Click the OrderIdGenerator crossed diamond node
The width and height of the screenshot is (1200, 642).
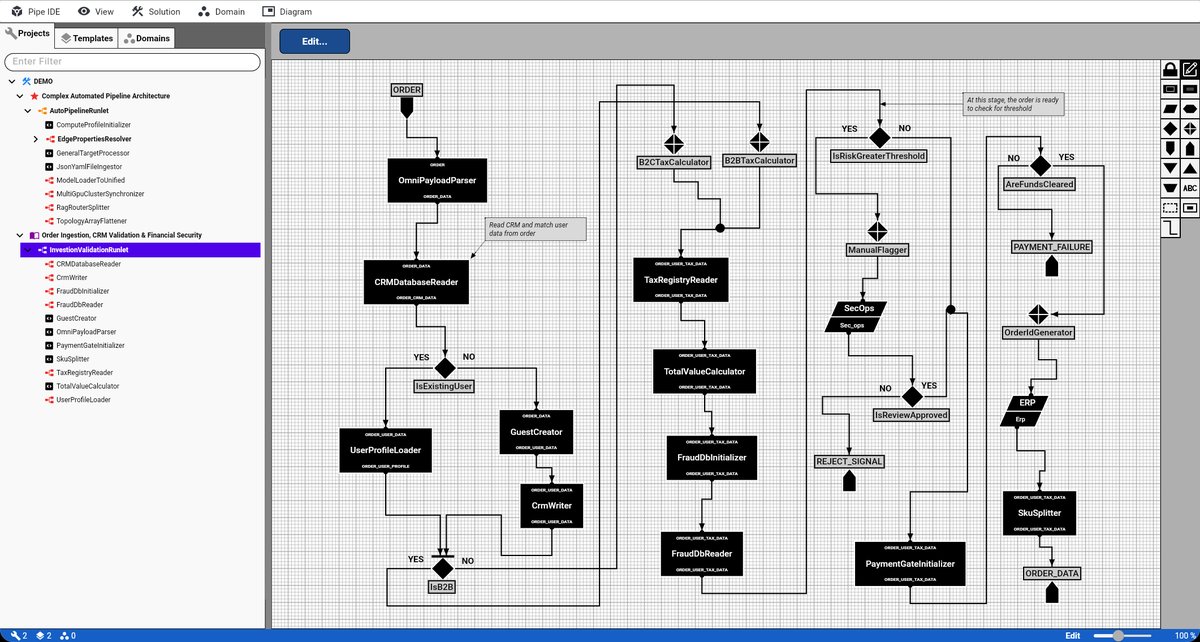click(1038, 314)
